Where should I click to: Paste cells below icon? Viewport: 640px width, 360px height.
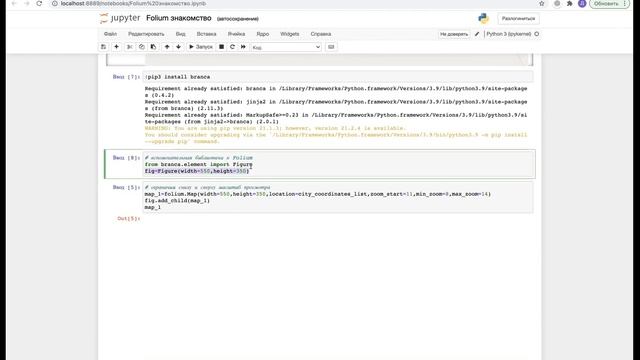click(153, 47)
